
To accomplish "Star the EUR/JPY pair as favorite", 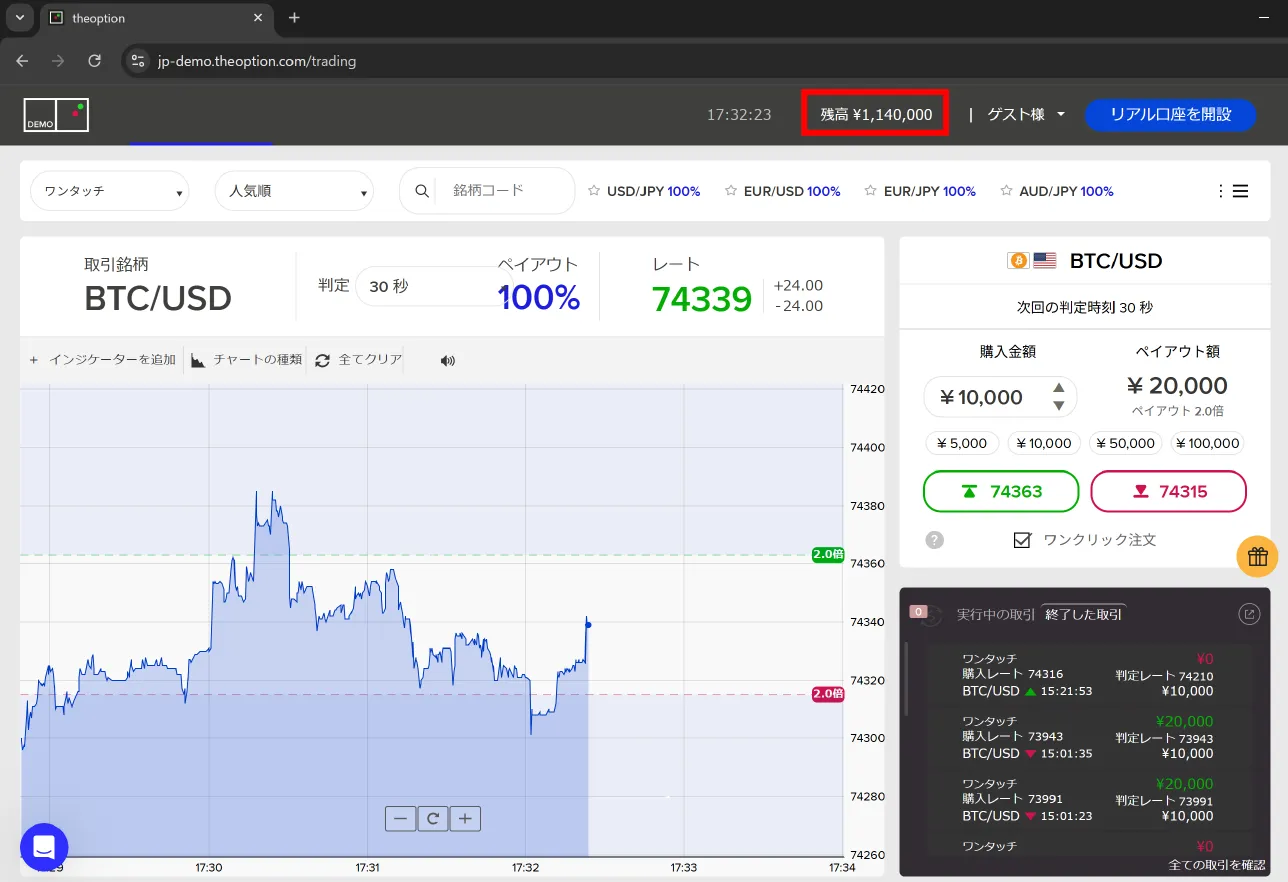I will (x=870, y=191).
